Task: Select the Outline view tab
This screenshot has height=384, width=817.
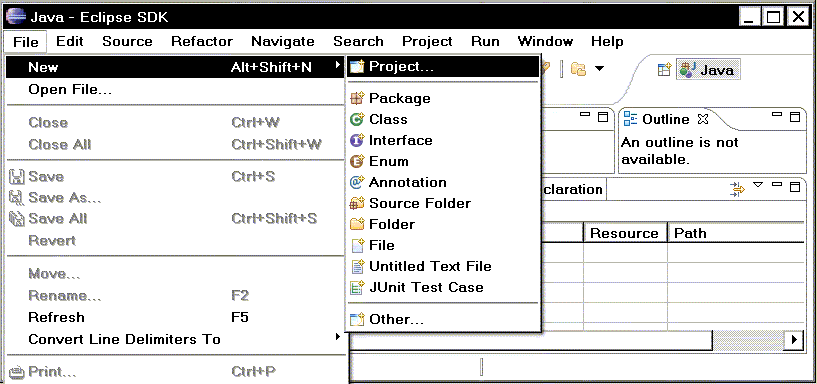Action: (665, 119)
